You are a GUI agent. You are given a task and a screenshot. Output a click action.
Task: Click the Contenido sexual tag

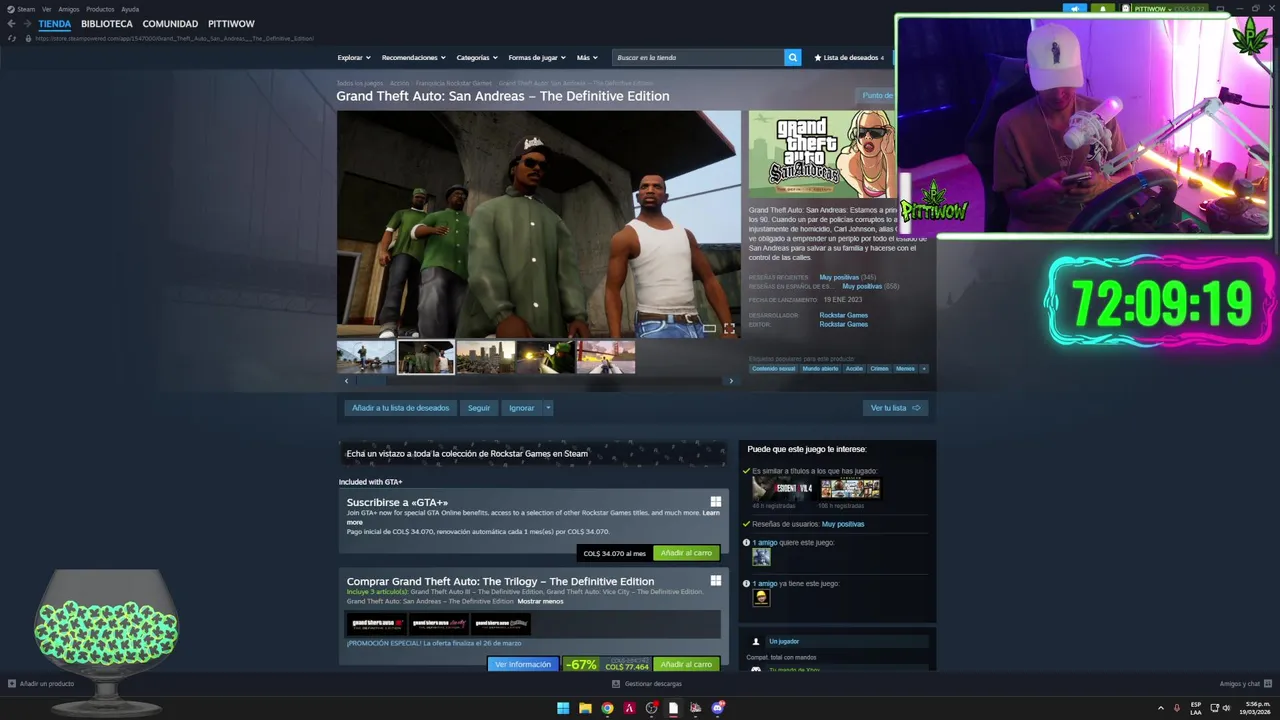pyautogui.click(x=773, y=368)
